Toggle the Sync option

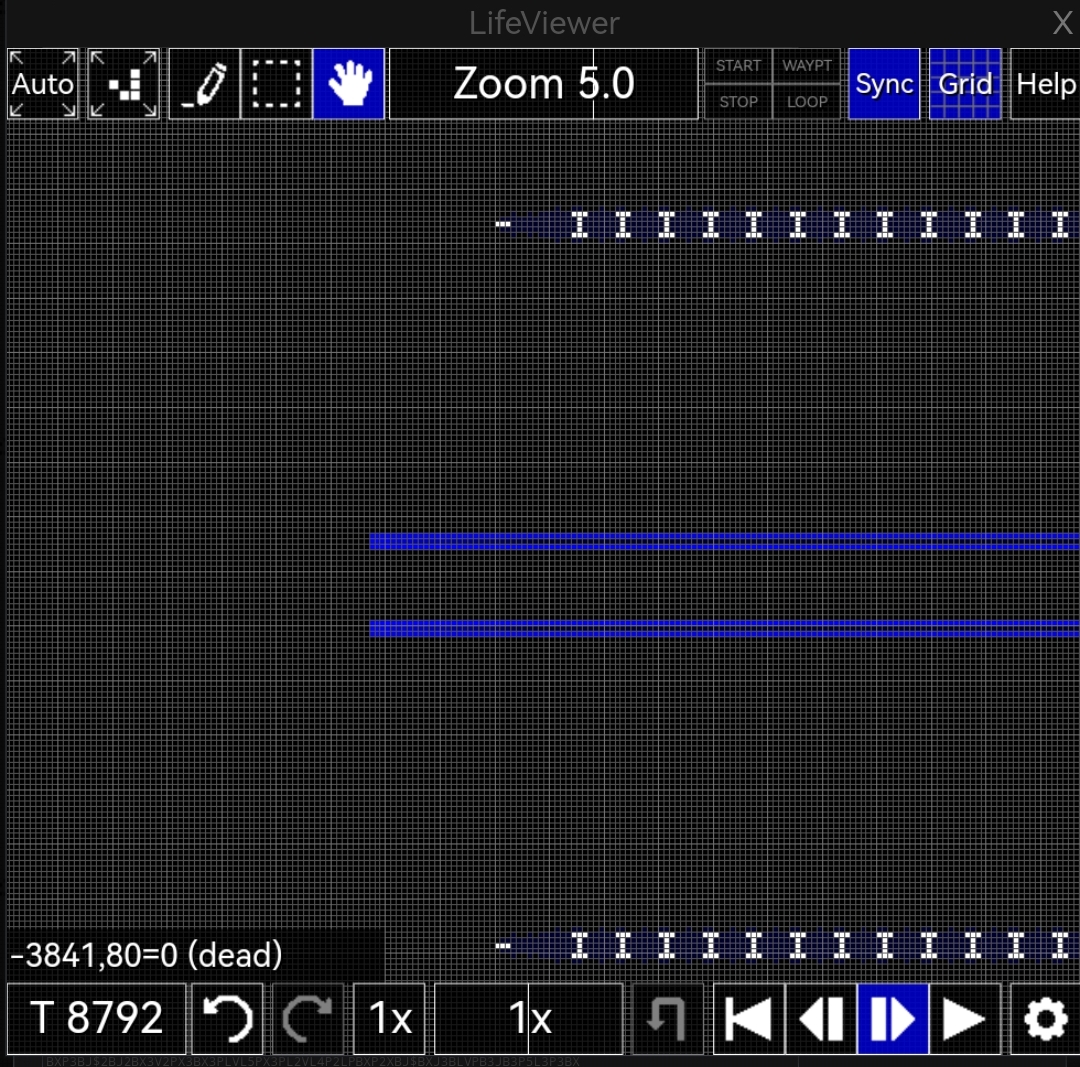click(x=884, y=84)
